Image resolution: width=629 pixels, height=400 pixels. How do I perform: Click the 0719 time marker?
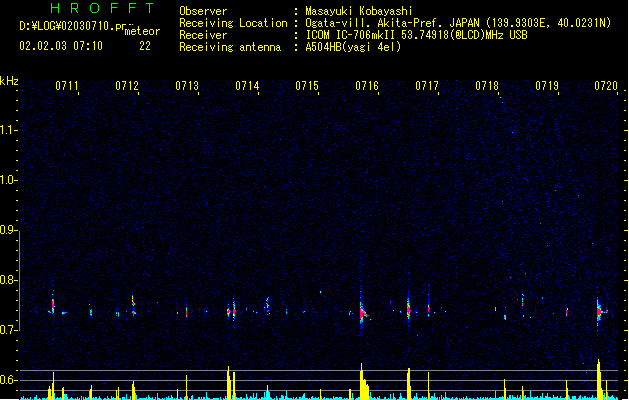point(547,86)
